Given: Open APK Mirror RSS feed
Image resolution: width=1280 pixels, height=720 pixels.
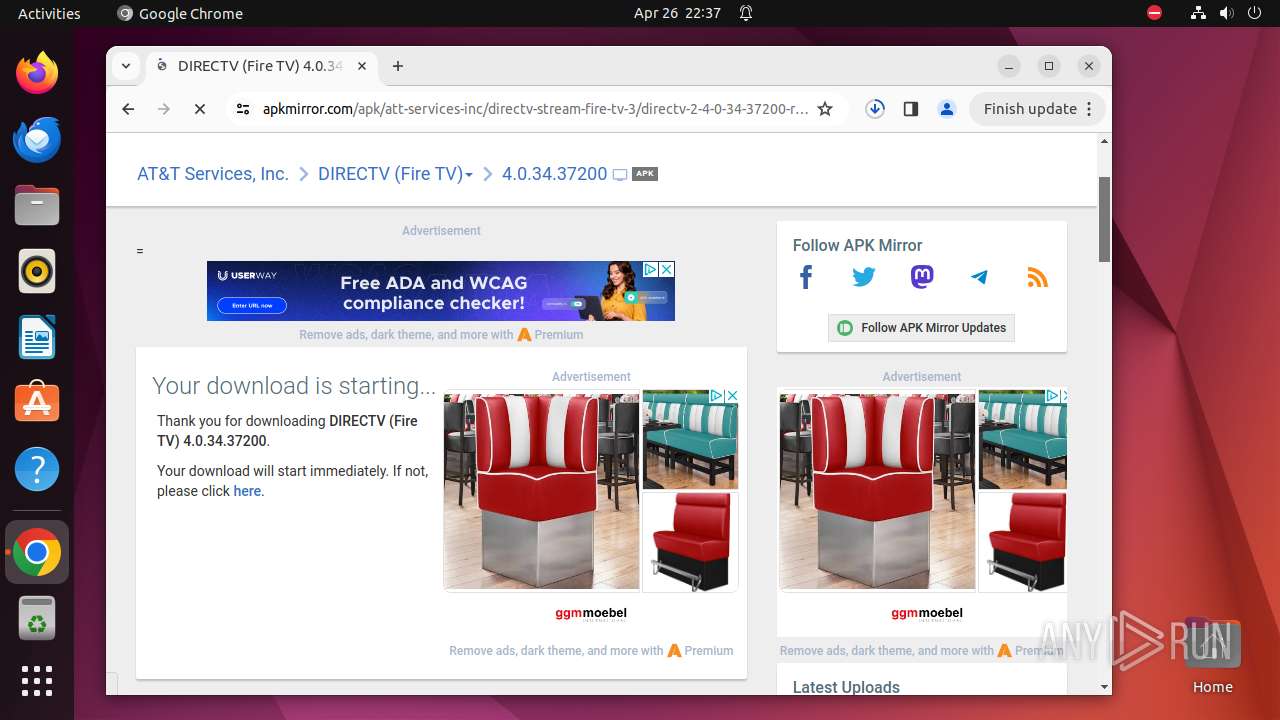Looking at the screenshot, I should tap(1038, 277).
